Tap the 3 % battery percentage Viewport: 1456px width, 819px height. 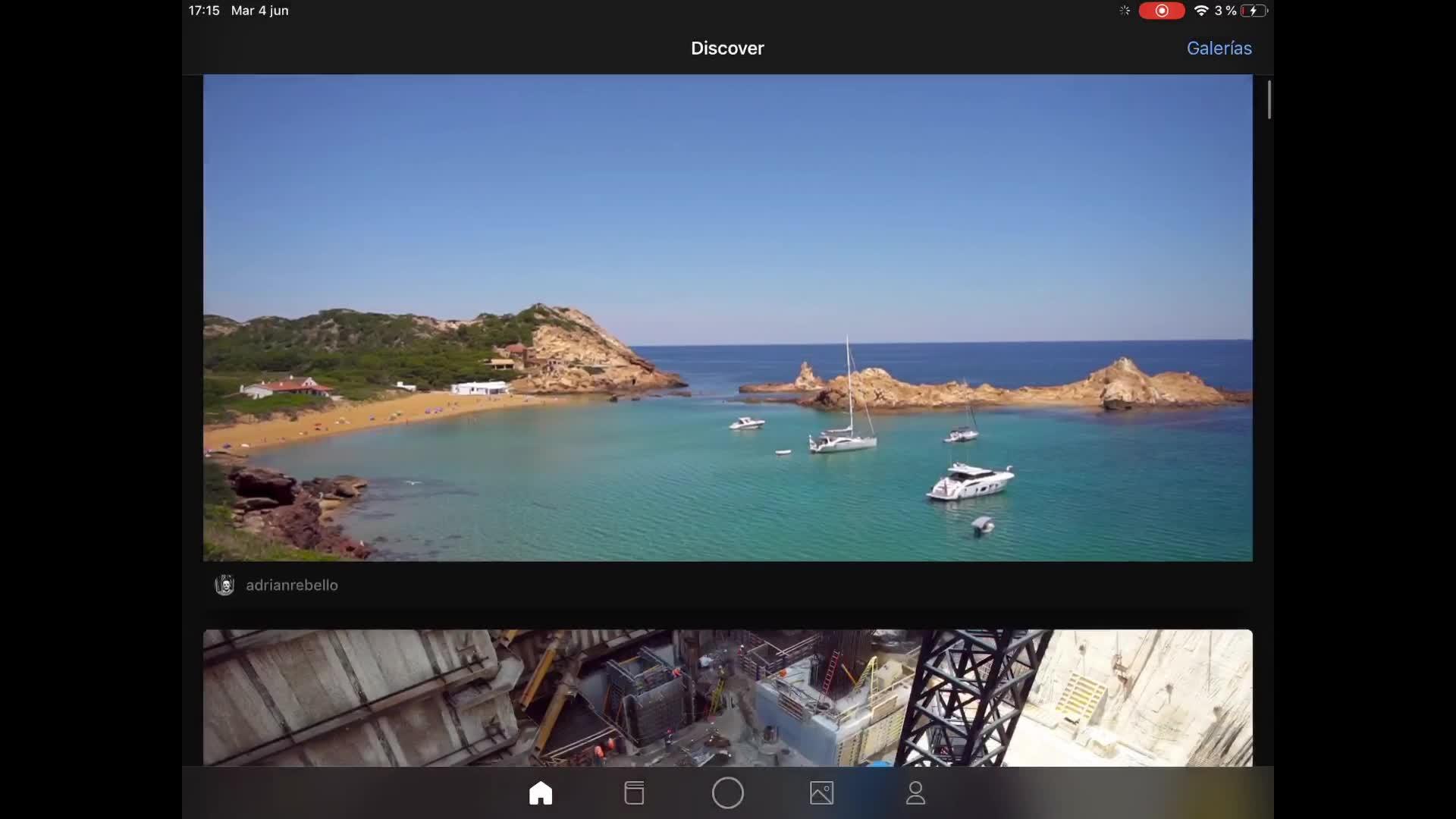pos(1225,11)
